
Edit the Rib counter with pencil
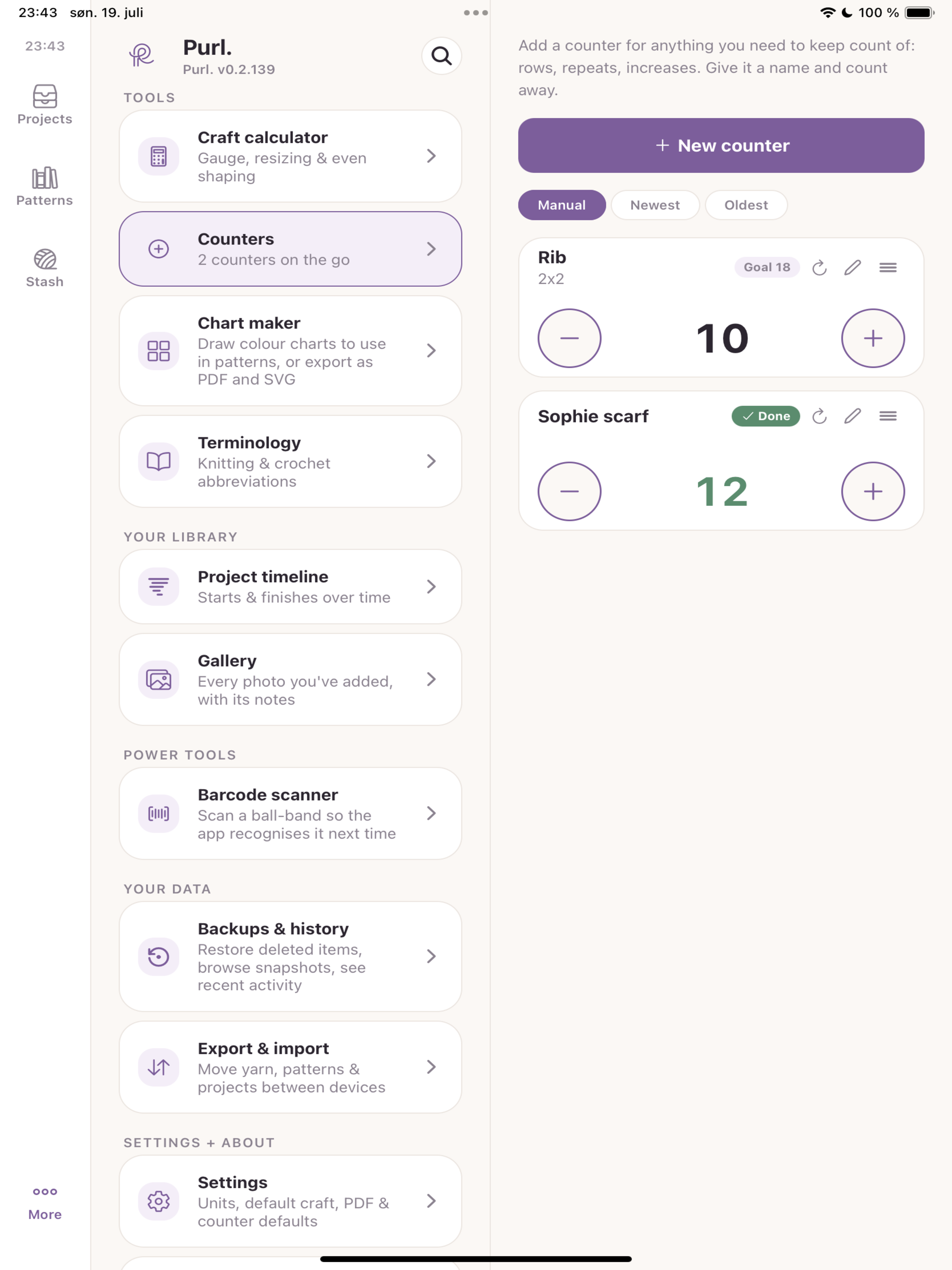click(x=853, y=268)
